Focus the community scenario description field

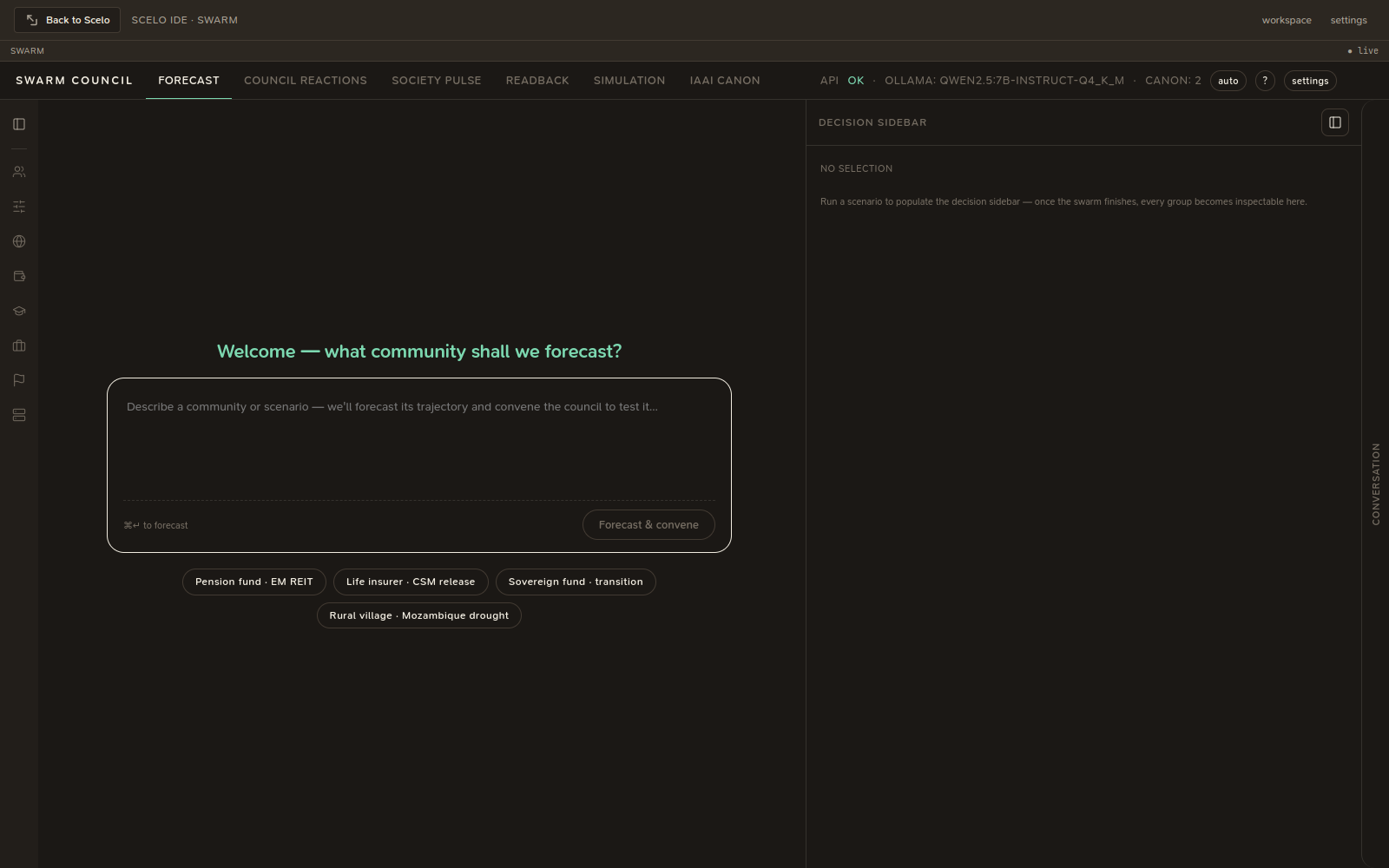(x=419, y=444)
